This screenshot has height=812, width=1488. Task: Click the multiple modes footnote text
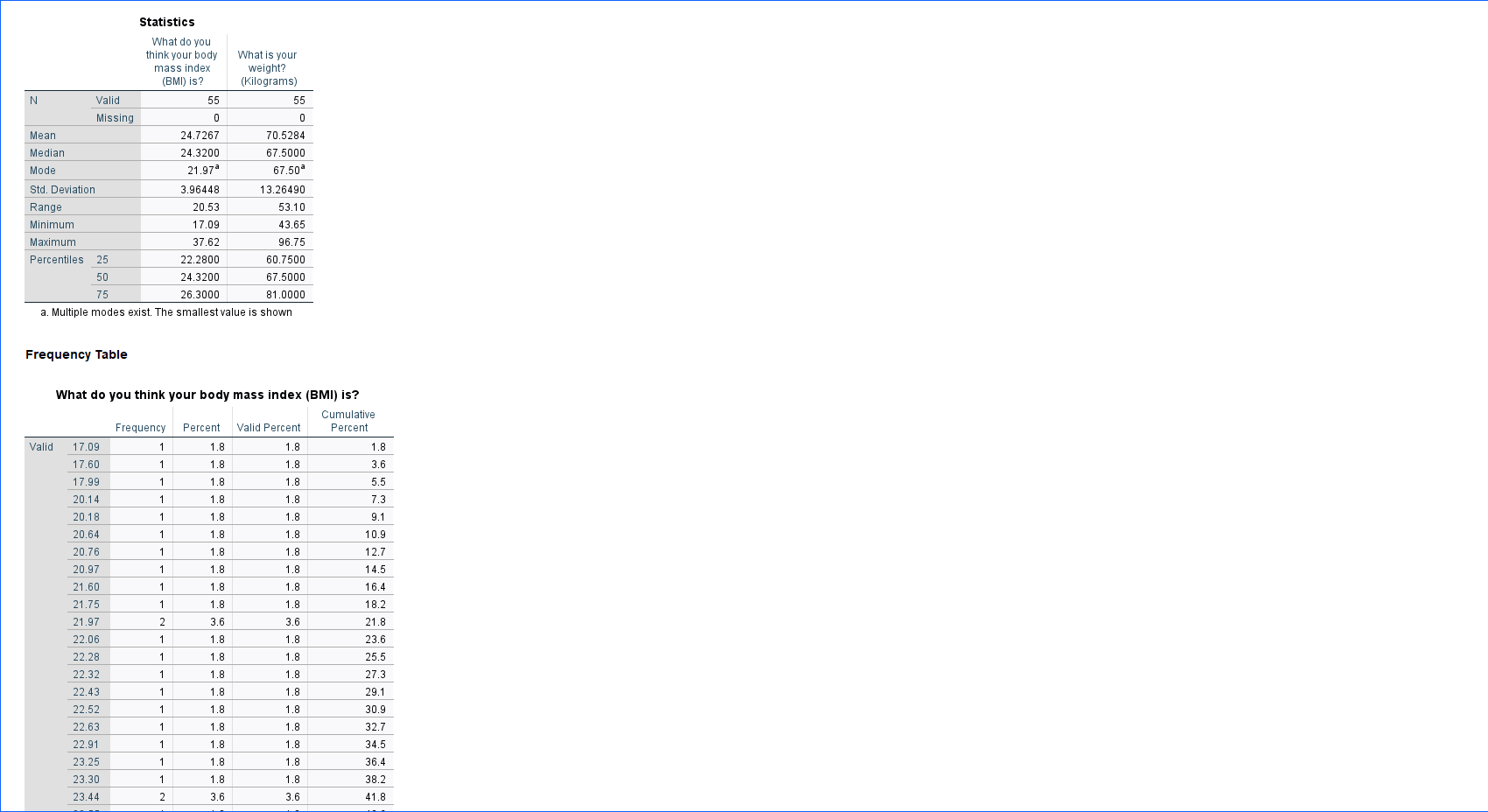coord(165,312)
